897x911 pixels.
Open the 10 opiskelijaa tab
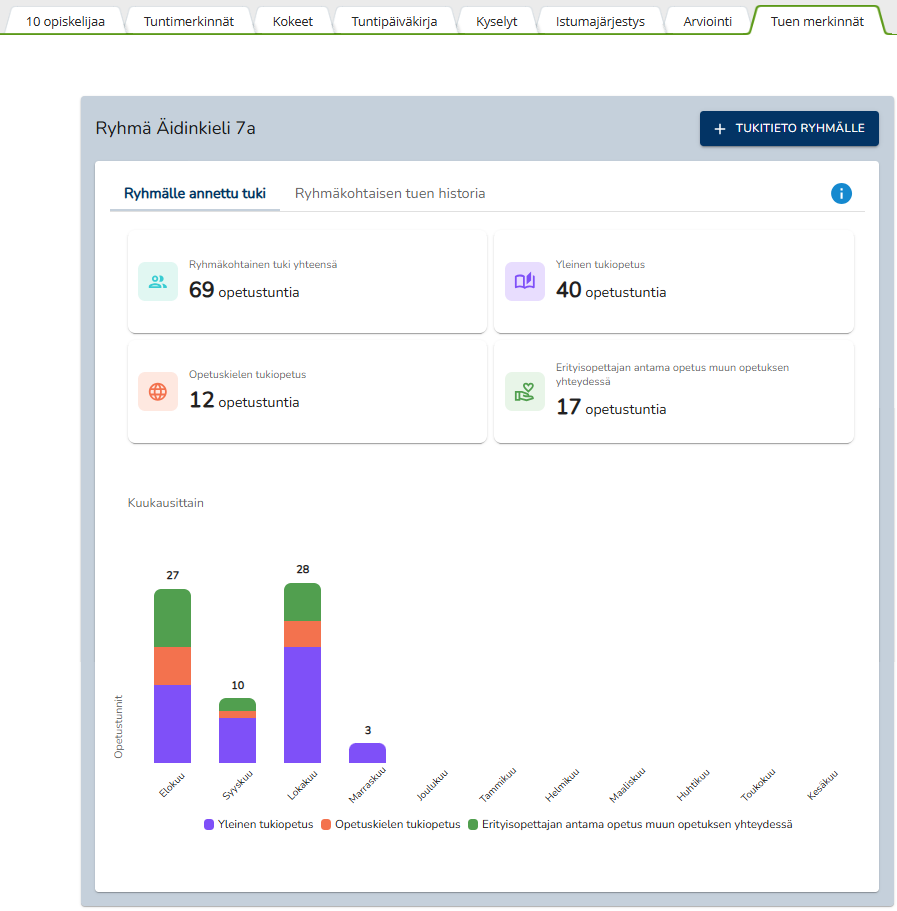pyautogui.click(x=65, y=21)
